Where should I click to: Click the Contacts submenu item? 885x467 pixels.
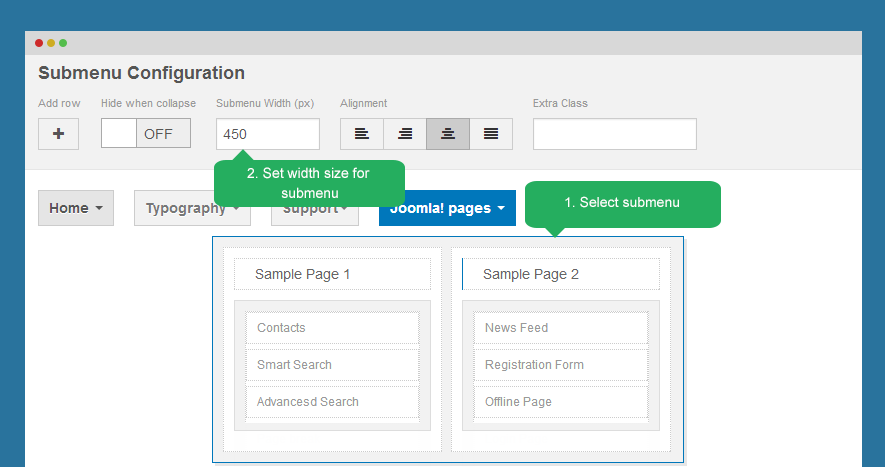coord(332,328)
